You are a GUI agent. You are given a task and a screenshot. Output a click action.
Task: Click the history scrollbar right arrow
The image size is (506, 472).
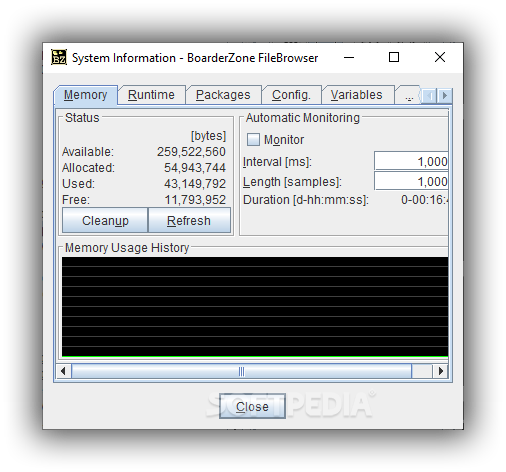[x=441, y=371]
